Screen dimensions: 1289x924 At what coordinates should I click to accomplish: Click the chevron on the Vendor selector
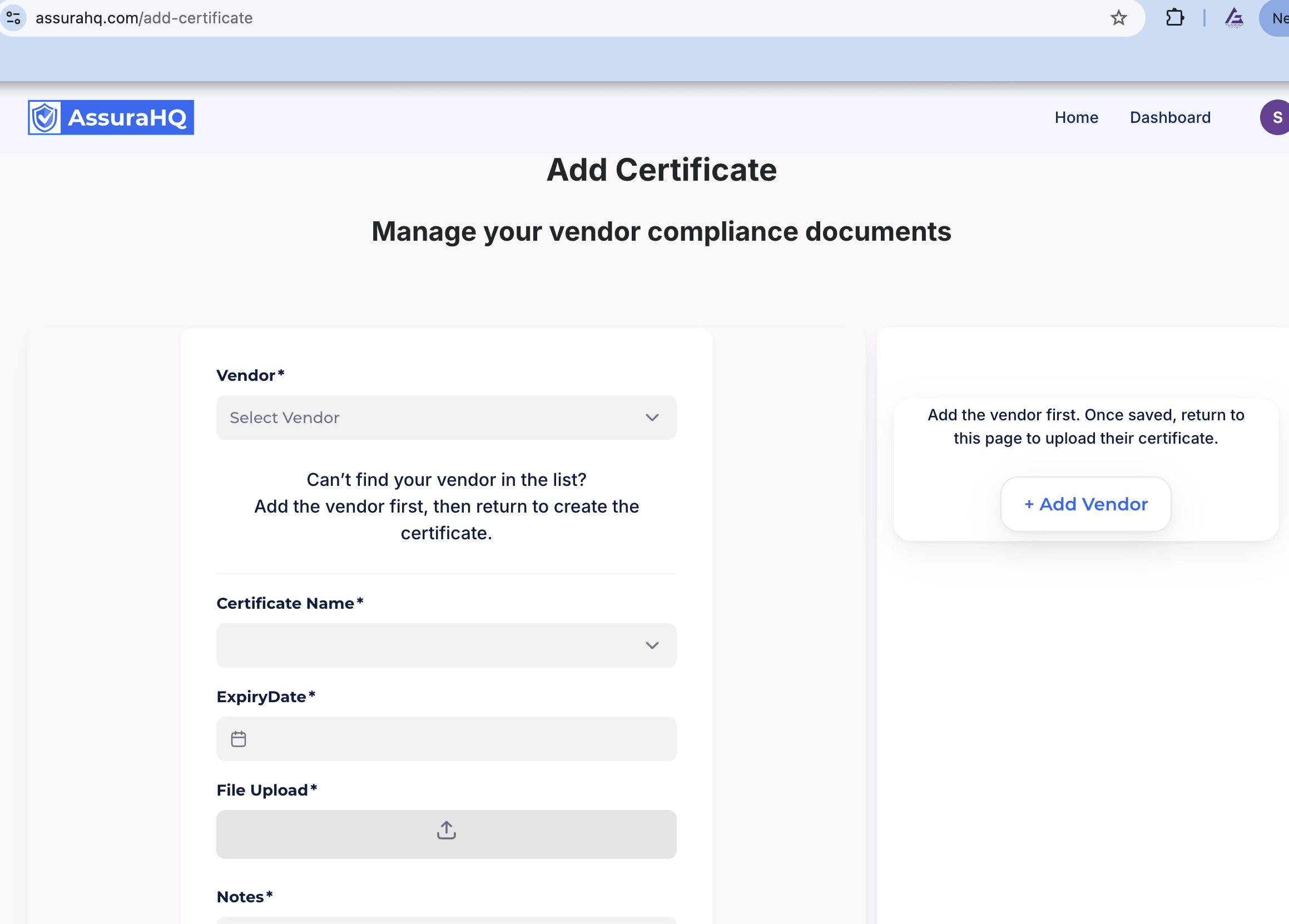coord(652,418)
